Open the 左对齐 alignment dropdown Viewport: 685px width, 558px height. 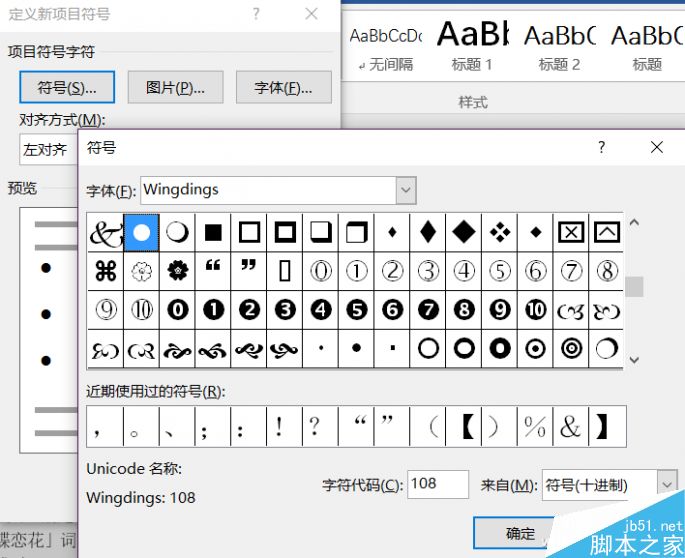[x=45, y=150]
